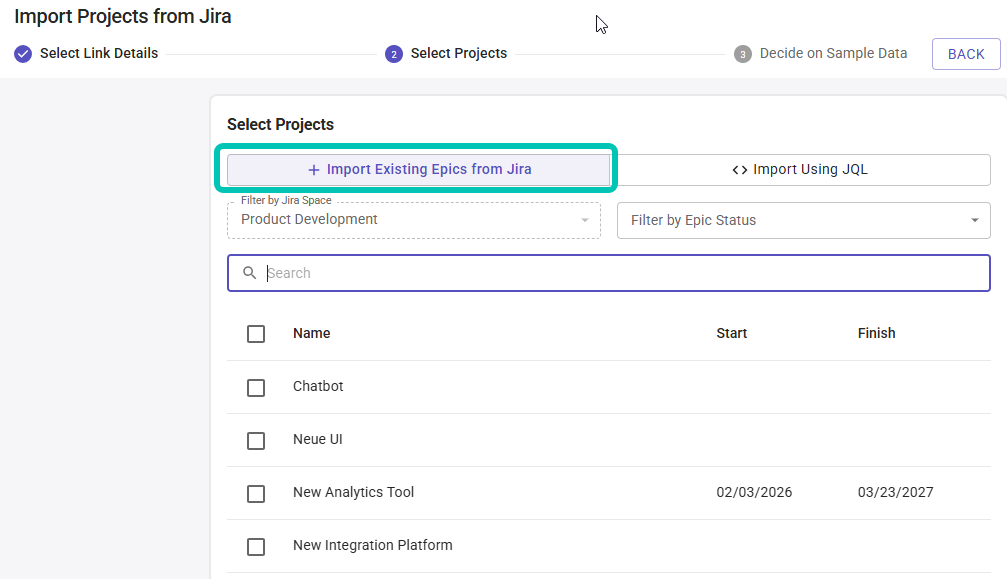The height and width of the screenshot is (579, 1007).
Task: Click the Start column header
Action: click(731, 333)
